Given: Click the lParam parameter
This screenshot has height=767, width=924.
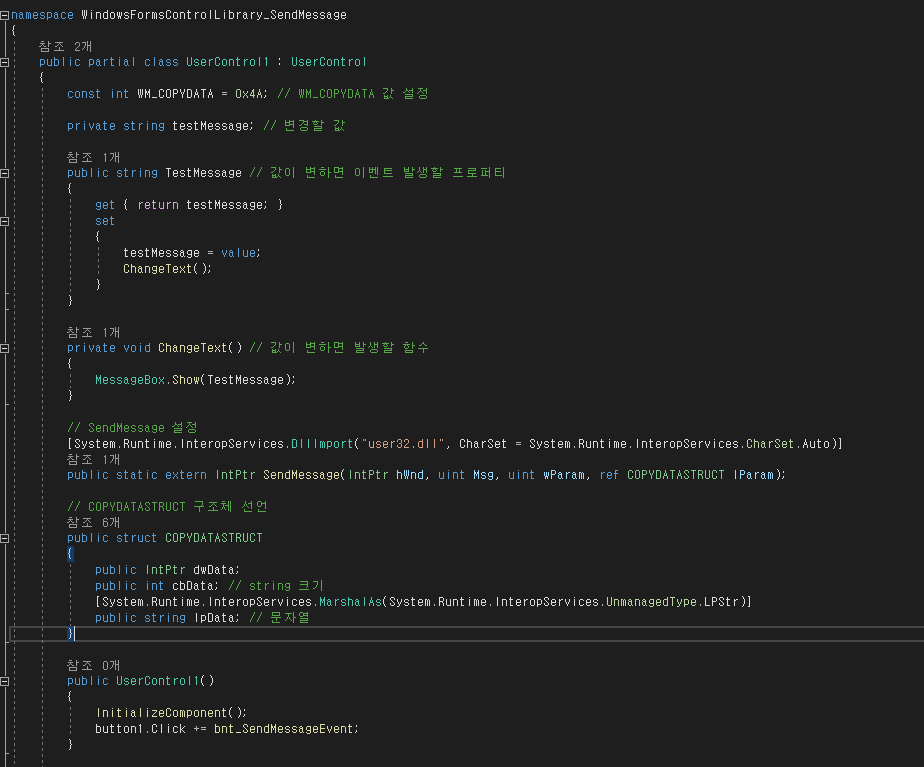Looking at the screenshot, I should [753, 475].
